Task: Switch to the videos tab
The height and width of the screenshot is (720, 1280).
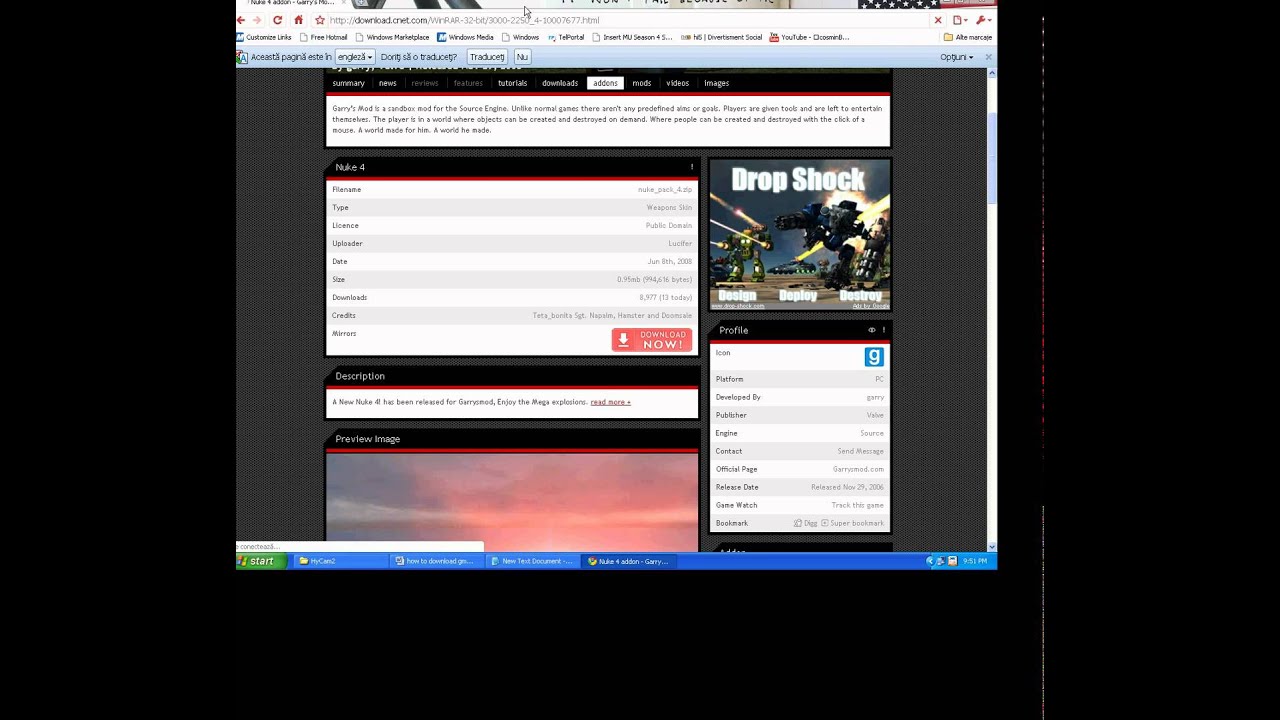Action: [678, 83]
